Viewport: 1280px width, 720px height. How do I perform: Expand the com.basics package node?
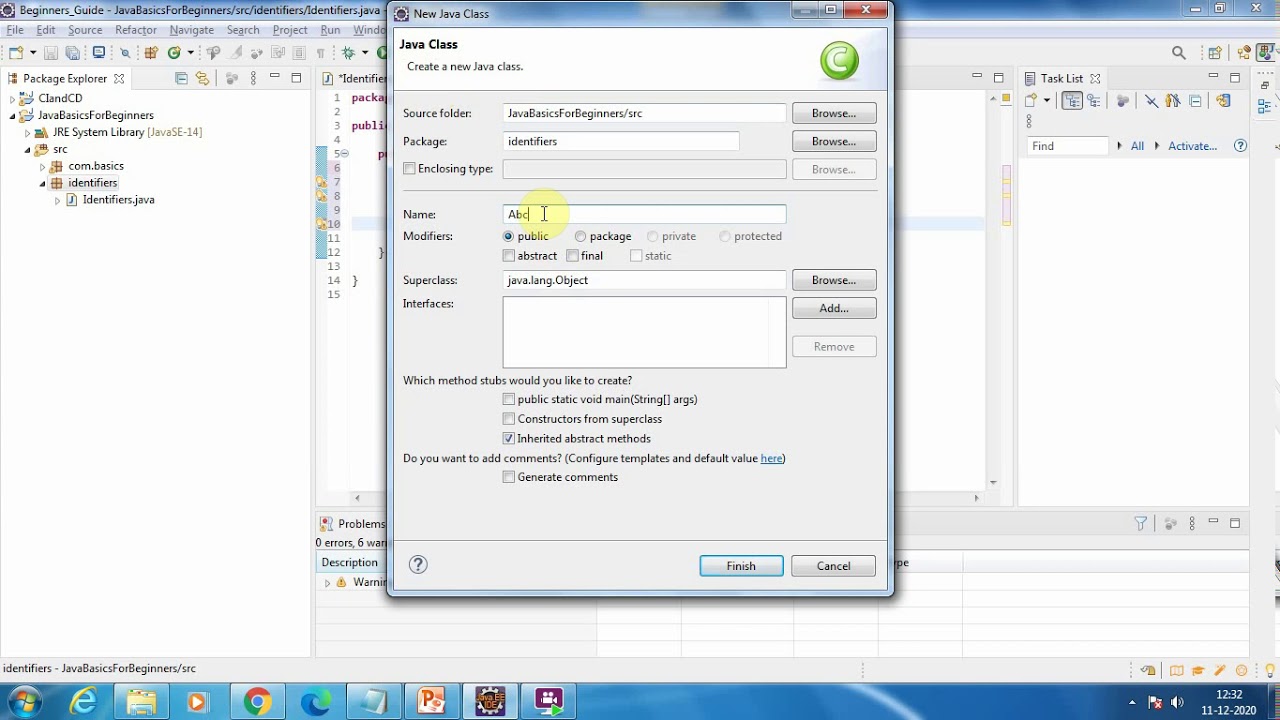(43, 166)
